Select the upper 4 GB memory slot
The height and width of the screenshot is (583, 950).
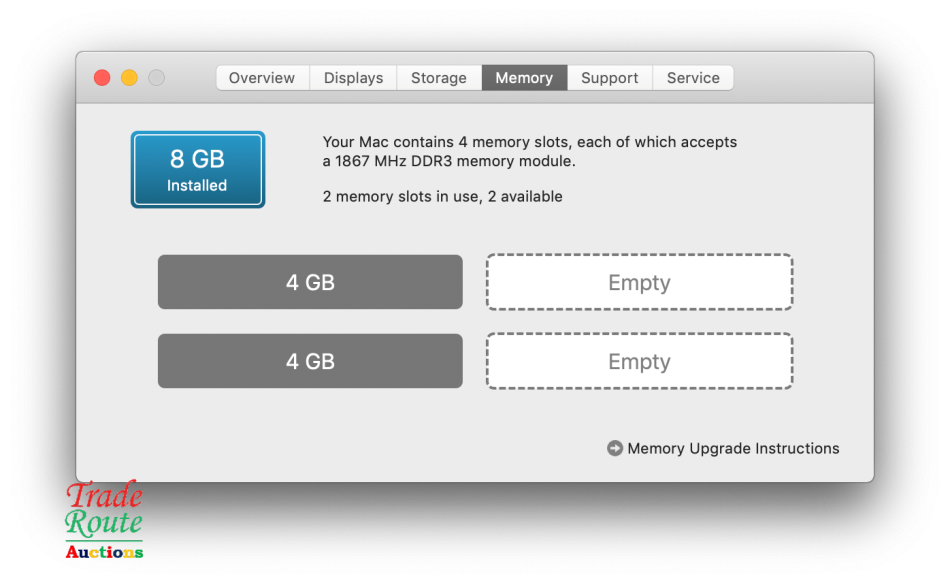310,282
